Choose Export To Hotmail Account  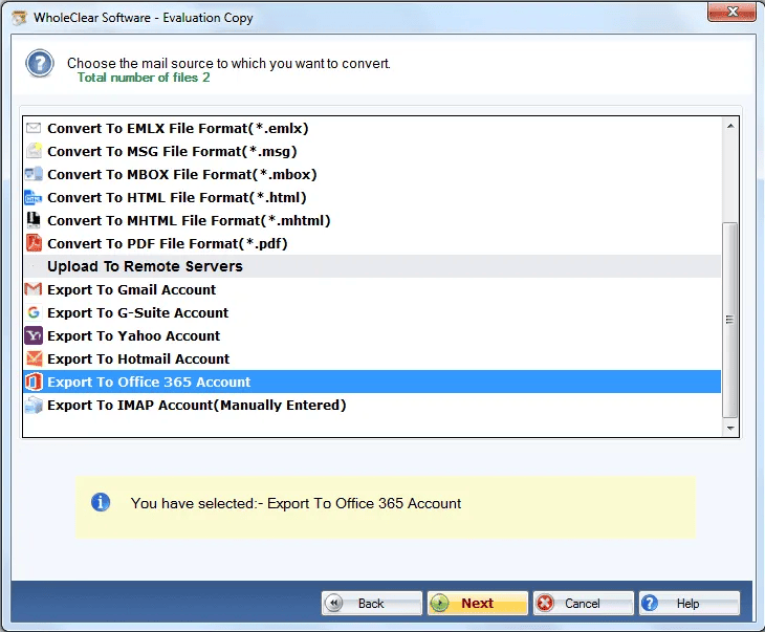pos(372,359)
